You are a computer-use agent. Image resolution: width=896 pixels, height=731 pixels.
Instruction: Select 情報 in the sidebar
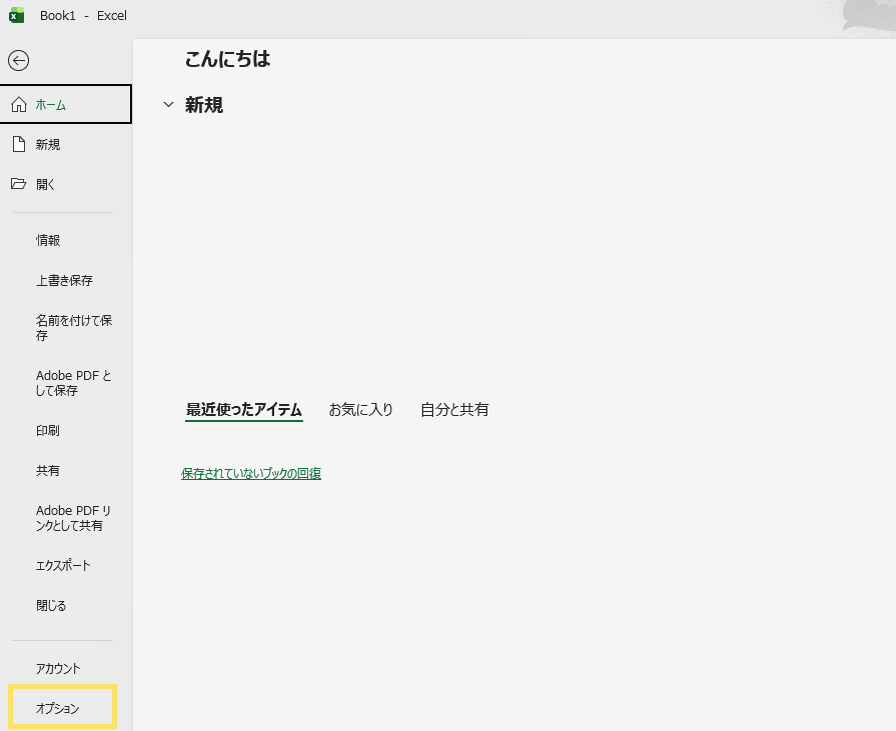(48, 240)
